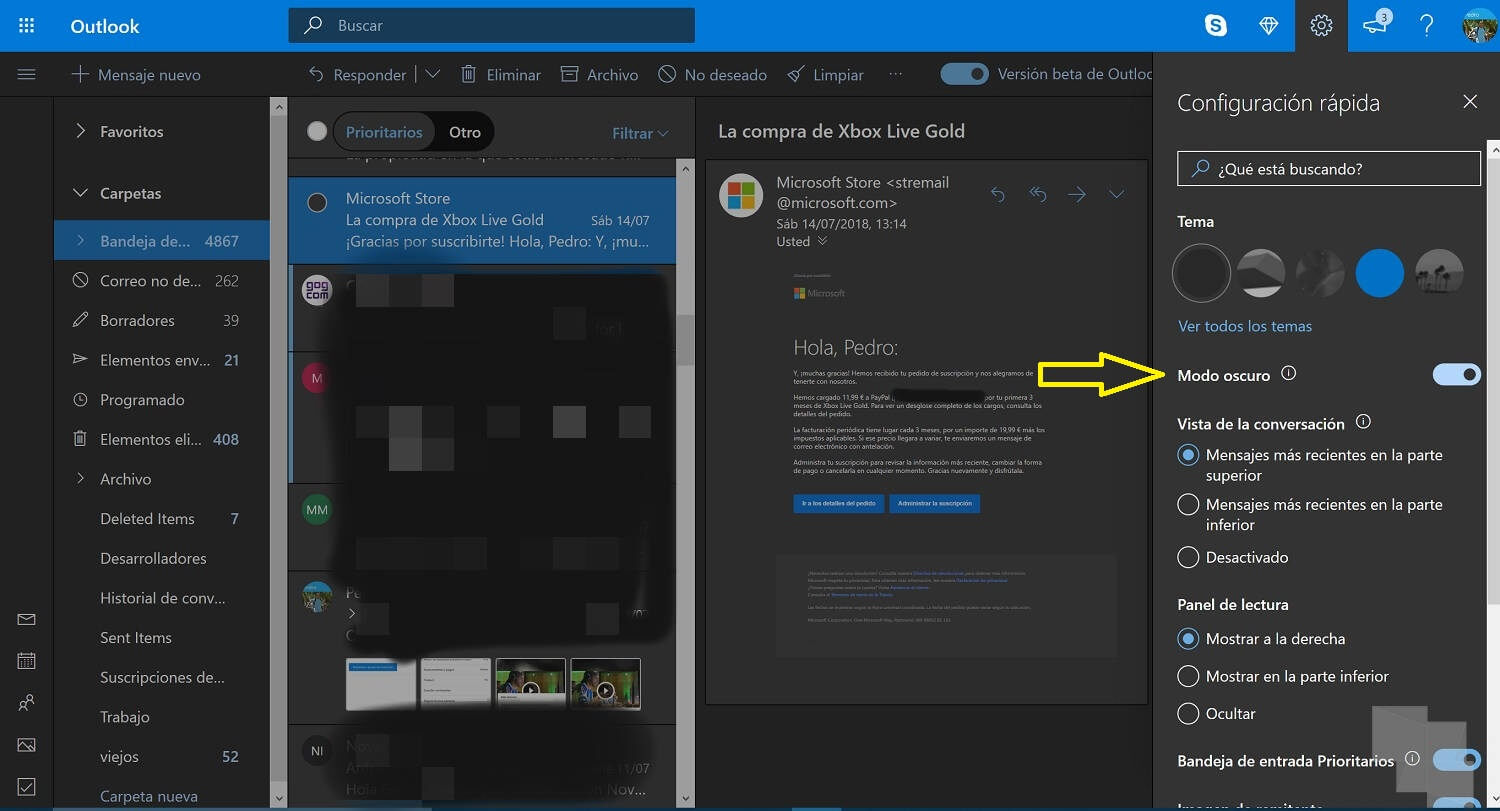Click No deseado in the toolbar

click(x=713, y=74)
